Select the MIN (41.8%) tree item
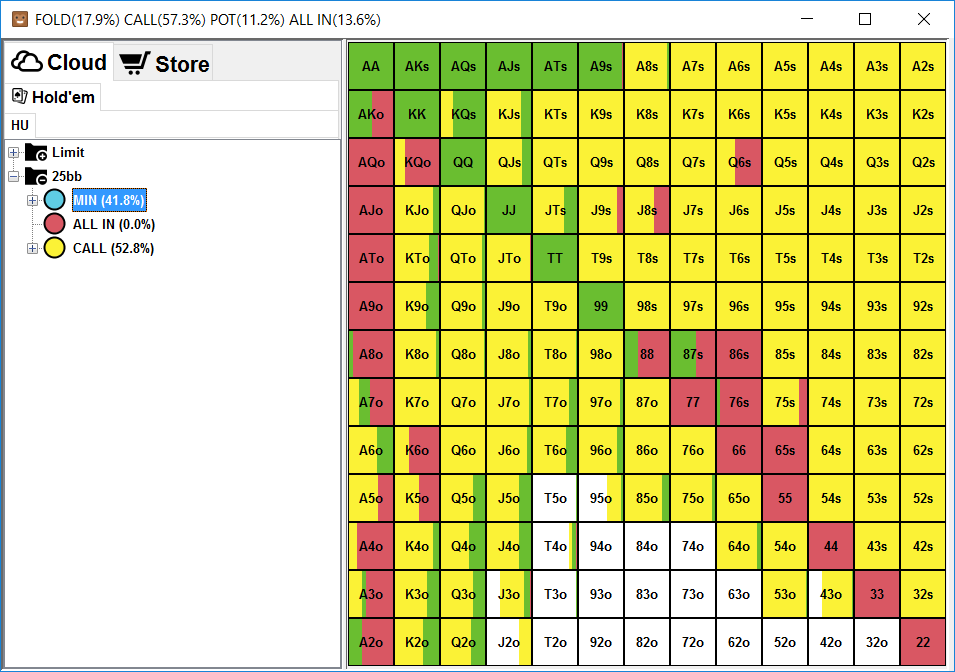Image resolution: width=955 pixels, height=672 pixels. point(109,200)
